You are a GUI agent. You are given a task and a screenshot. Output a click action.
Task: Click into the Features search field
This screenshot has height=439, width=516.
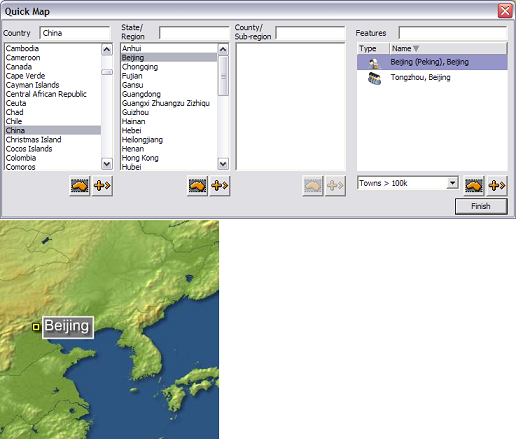[453, 33]
